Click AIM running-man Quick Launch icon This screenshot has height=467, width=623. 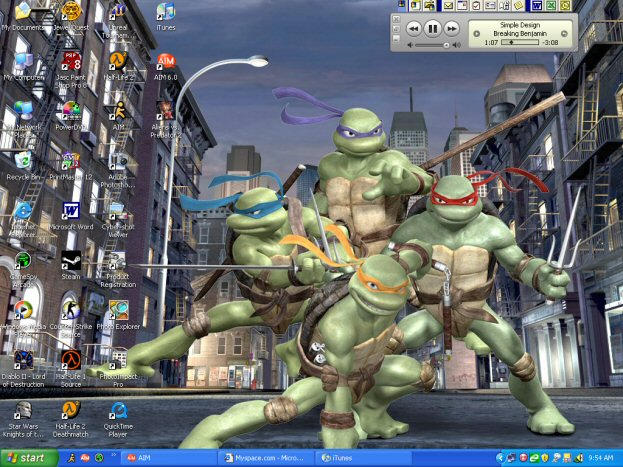tap(72, 458)
